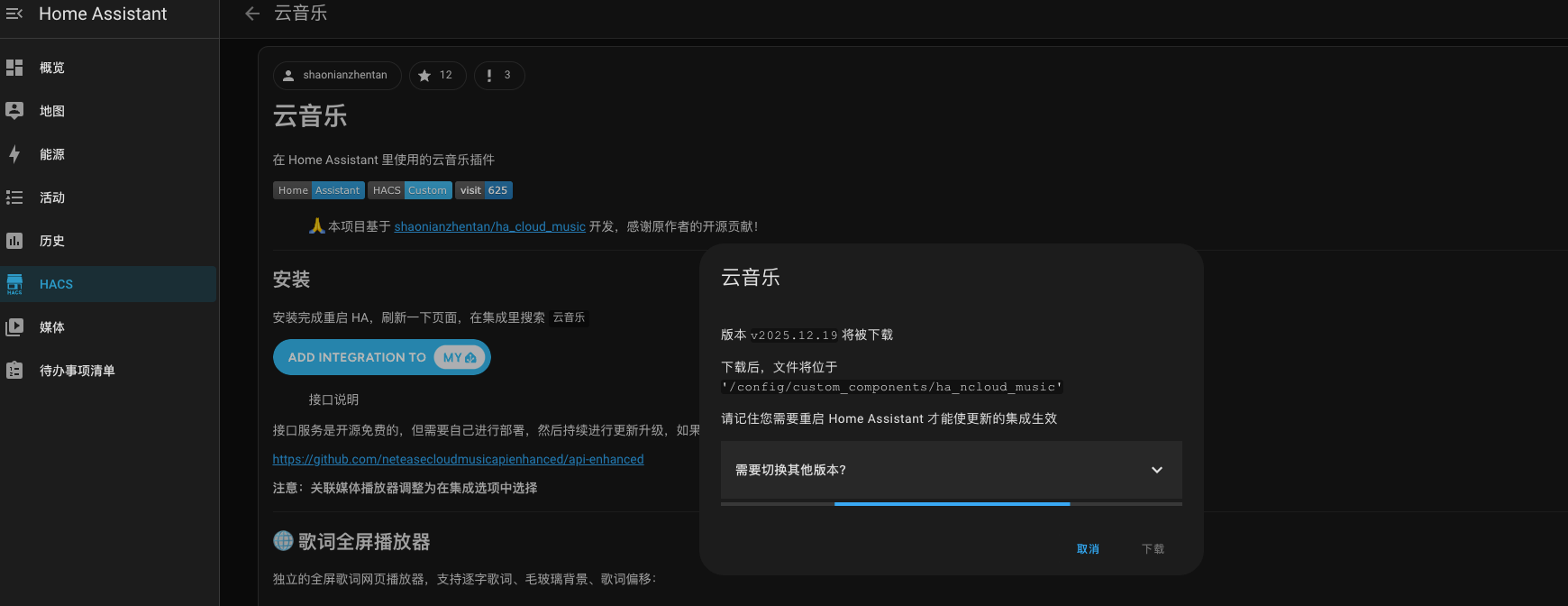Viewport: 1568px width, 606px height.
Task: Click the 历史 chart icon in the sidebar
Action: [14, 241]
